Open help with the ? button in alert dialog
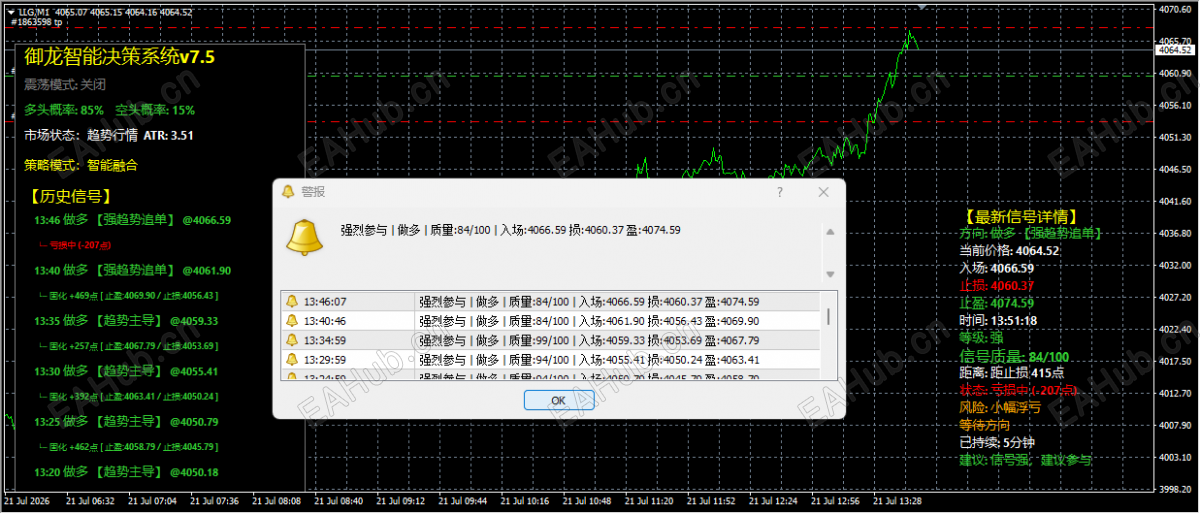This screenshot has height=514, width=1200. [x=780, y=192]
